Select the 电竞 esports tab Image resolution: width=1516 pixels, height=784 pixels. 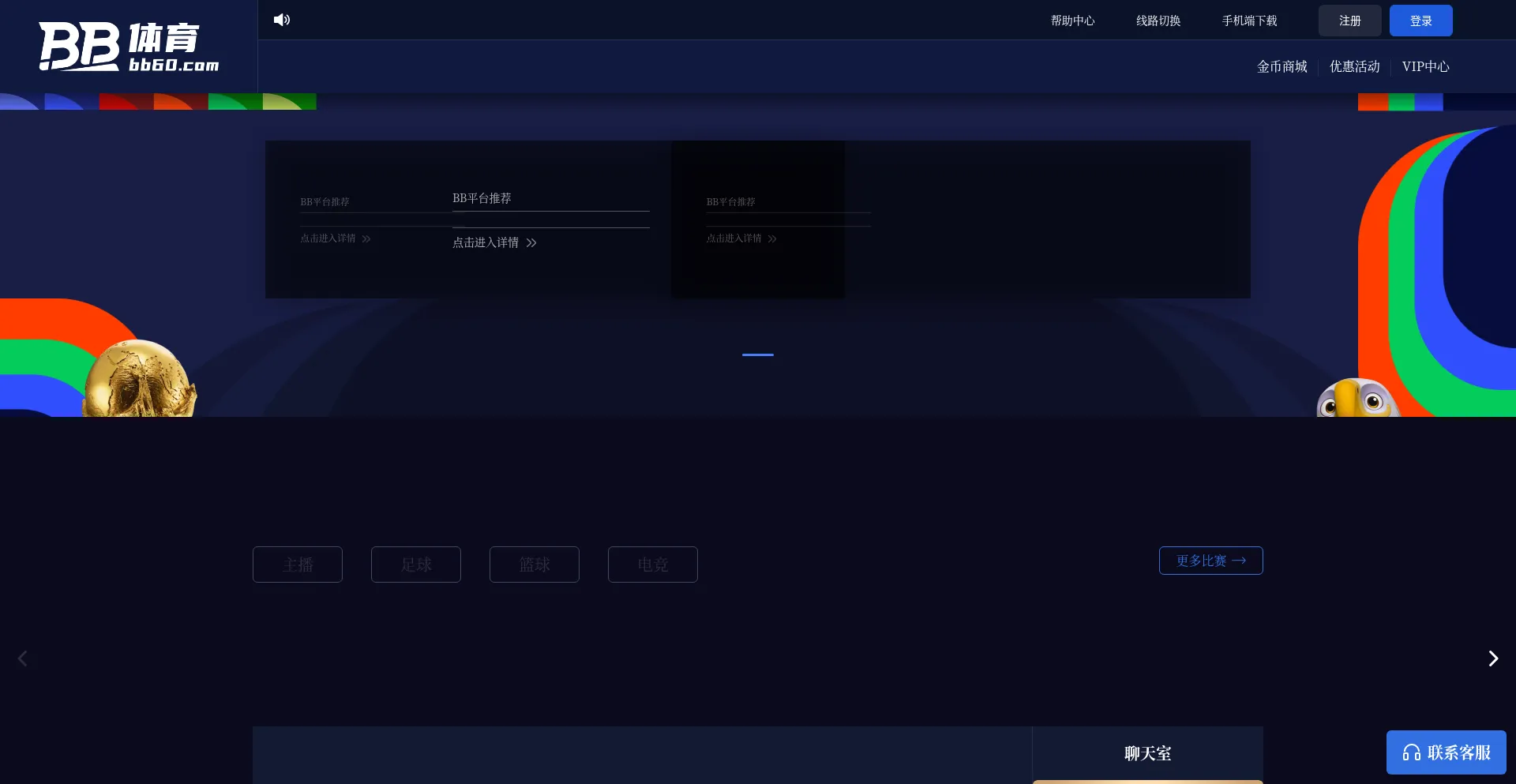point(653,565)
